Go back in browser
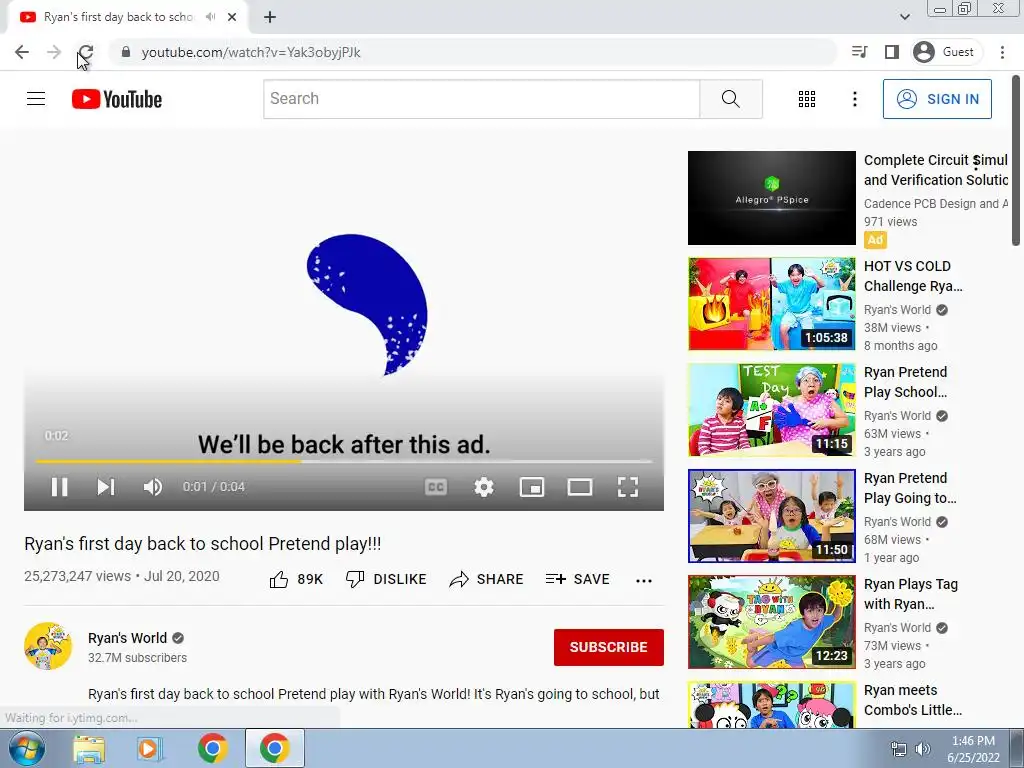Image resolution: width=1024 pixels, height=768 pixels. tap(22, 52)
